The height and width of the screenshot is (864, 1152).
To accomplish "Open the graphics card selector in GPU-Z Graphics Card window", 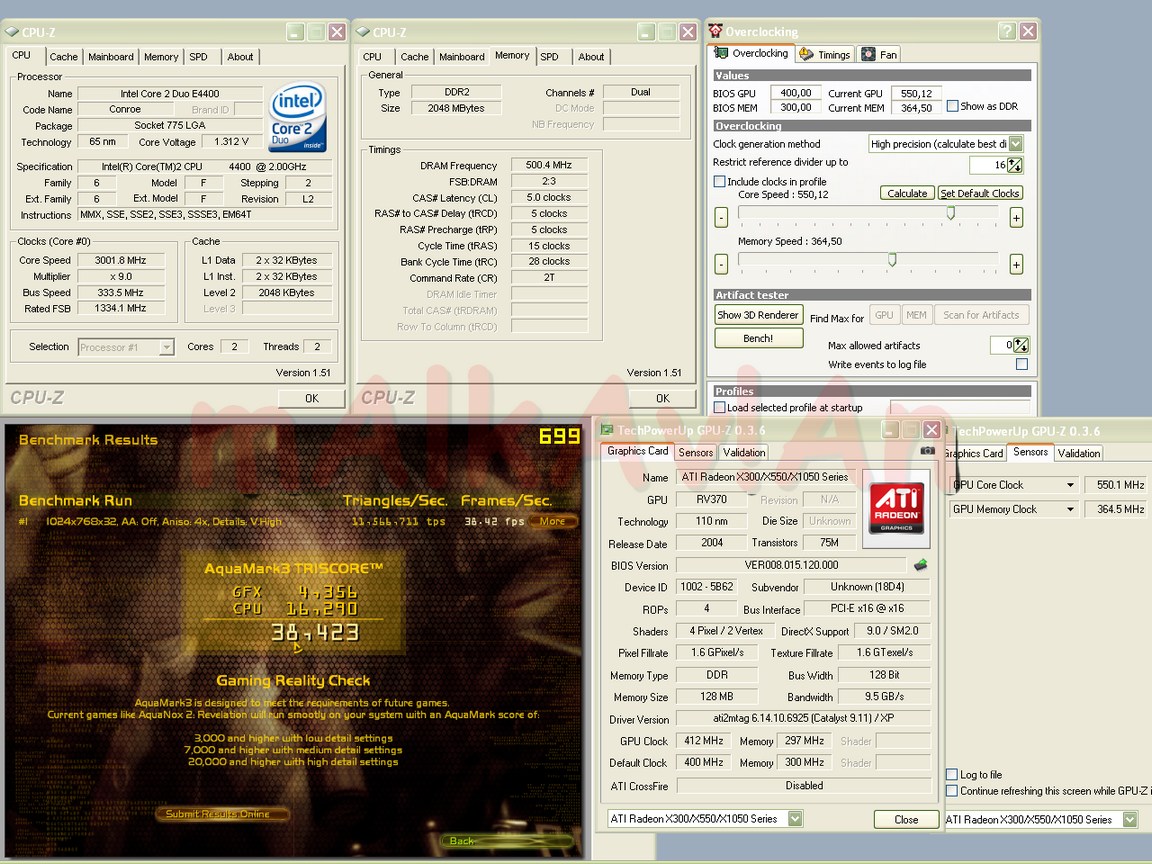I will [x=795, y=818].
